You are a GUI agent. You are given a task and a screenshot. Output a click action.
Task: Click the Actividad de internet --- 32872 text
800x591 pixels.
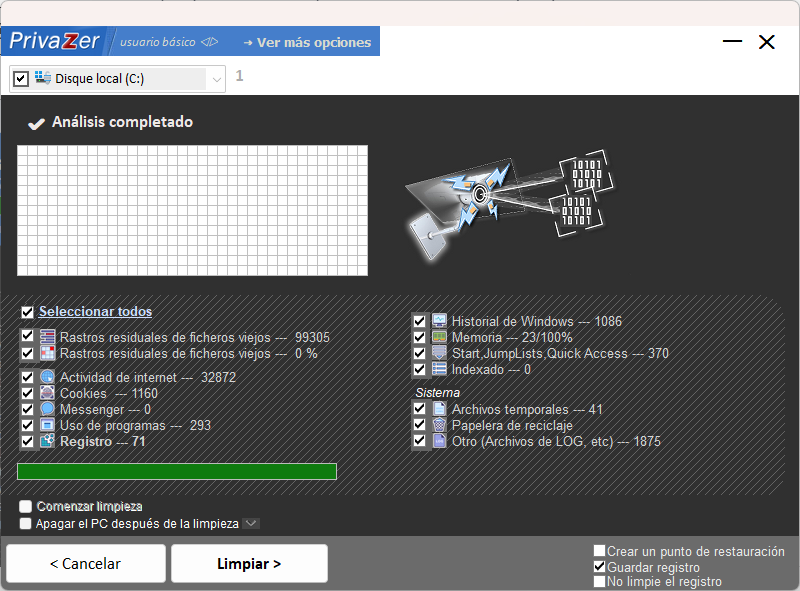[x=148, y=377]
